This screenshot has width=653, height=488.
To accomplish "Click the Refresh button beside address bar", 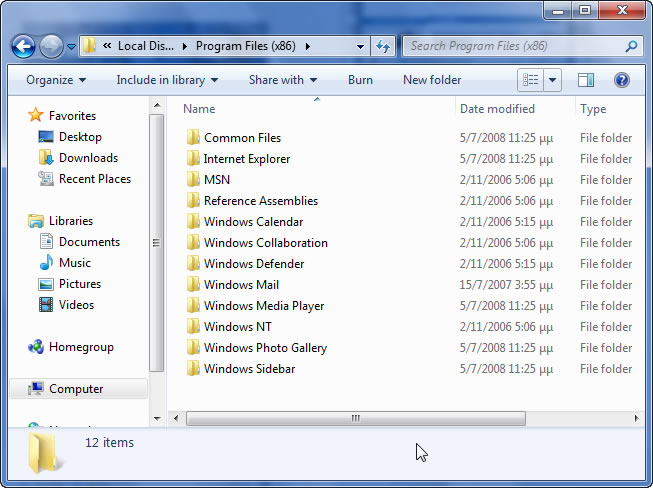I will tap(383, 46).
